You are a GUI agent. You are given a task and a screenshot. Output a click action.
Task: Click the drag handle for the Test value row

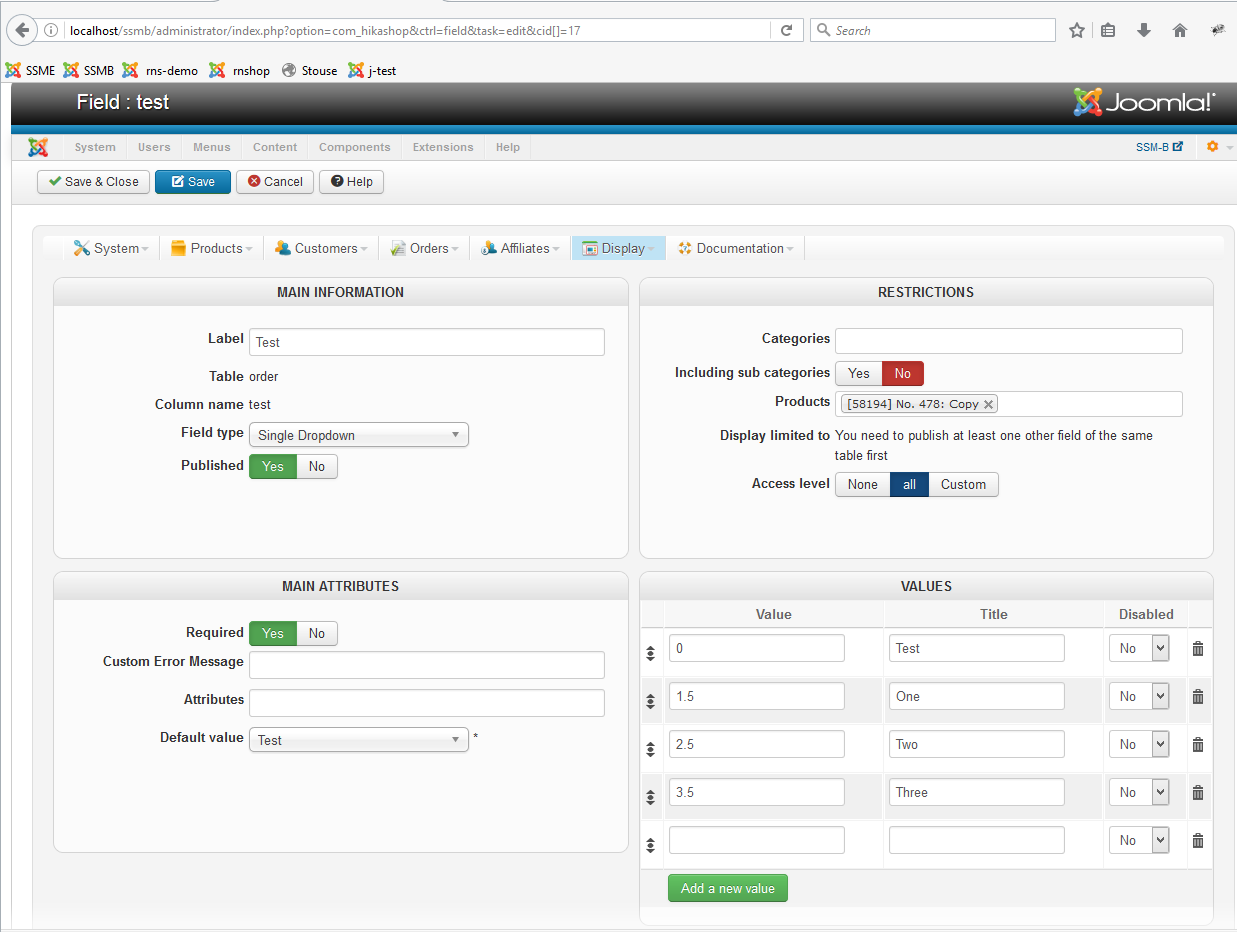[x=651, y=653]
